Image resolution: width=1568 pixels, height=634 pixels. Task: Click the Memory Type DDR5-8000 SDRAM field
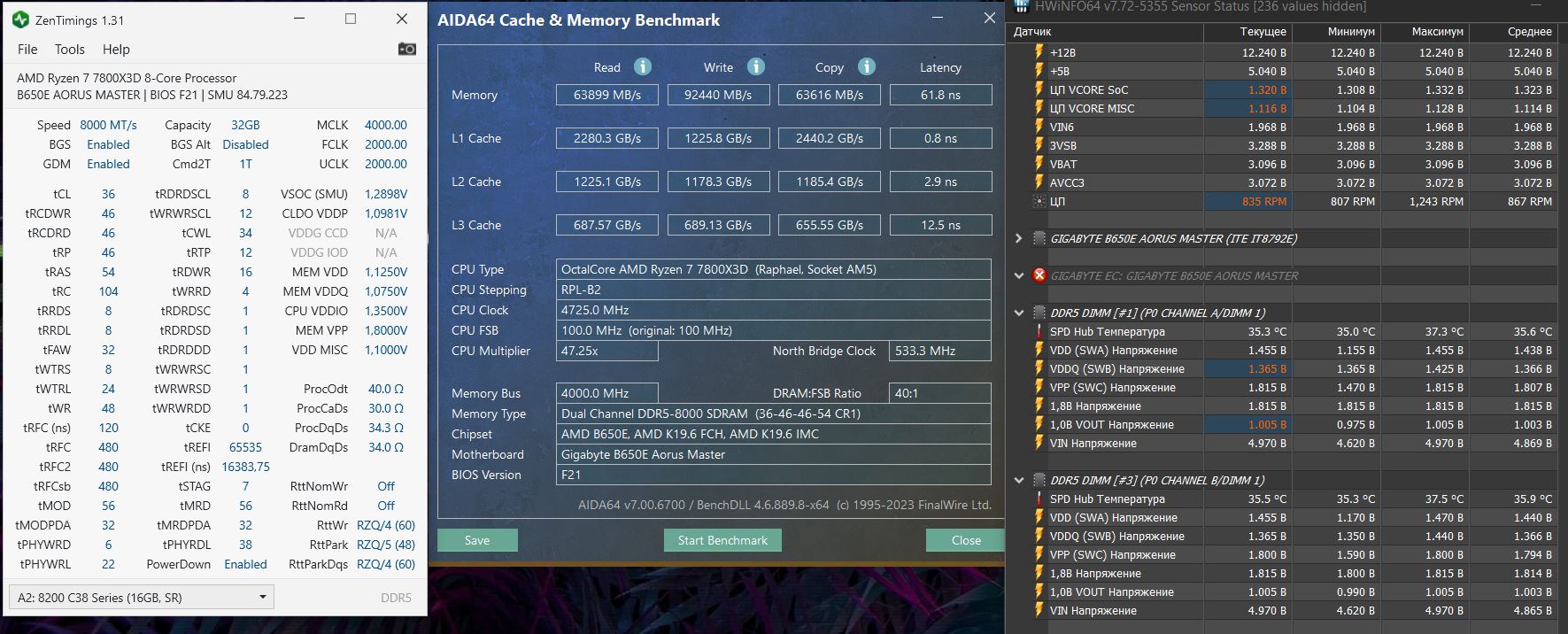(x=774, y=414)
